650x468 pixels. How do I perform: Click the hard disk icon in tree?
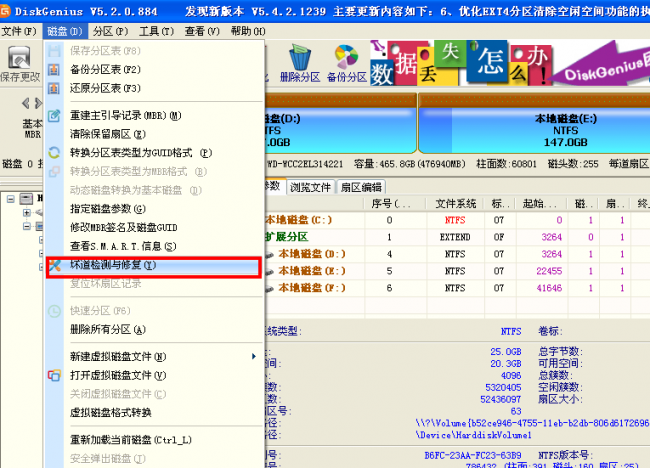(26, 199)
